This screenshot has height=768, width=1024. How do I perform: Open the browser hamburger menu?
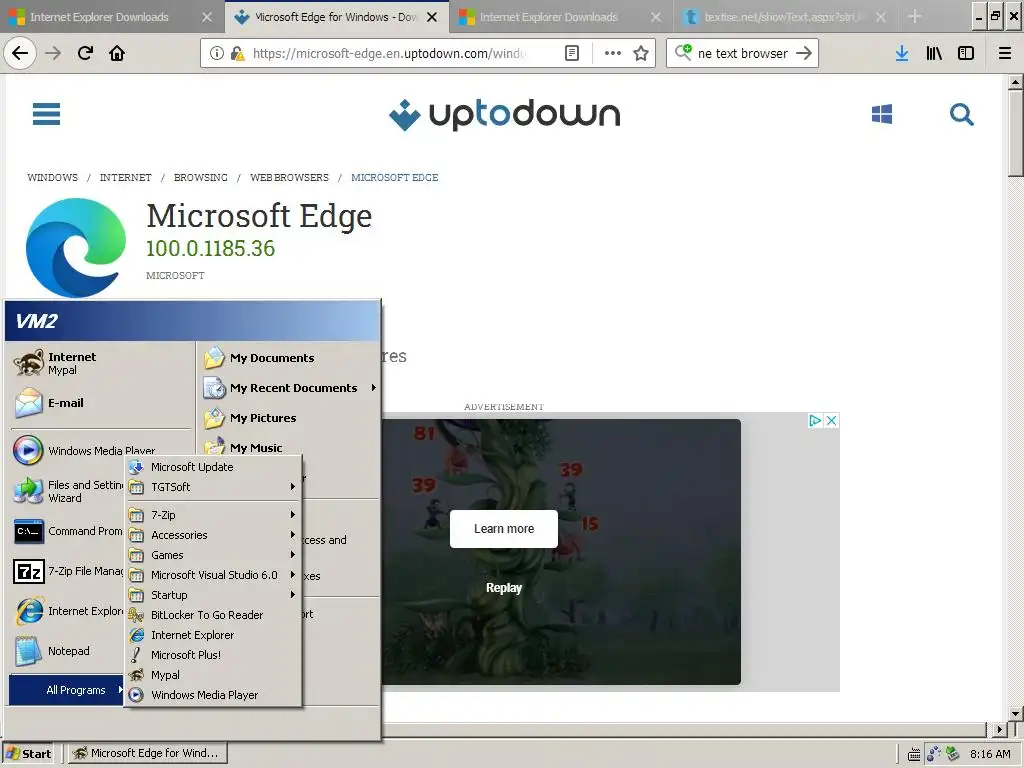coord(1005,53)
